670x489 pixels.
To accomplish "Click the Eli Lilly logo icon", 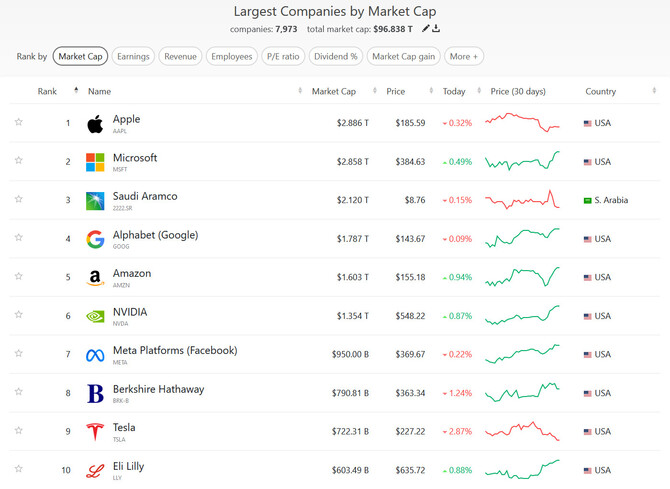I will coord(95,471).
